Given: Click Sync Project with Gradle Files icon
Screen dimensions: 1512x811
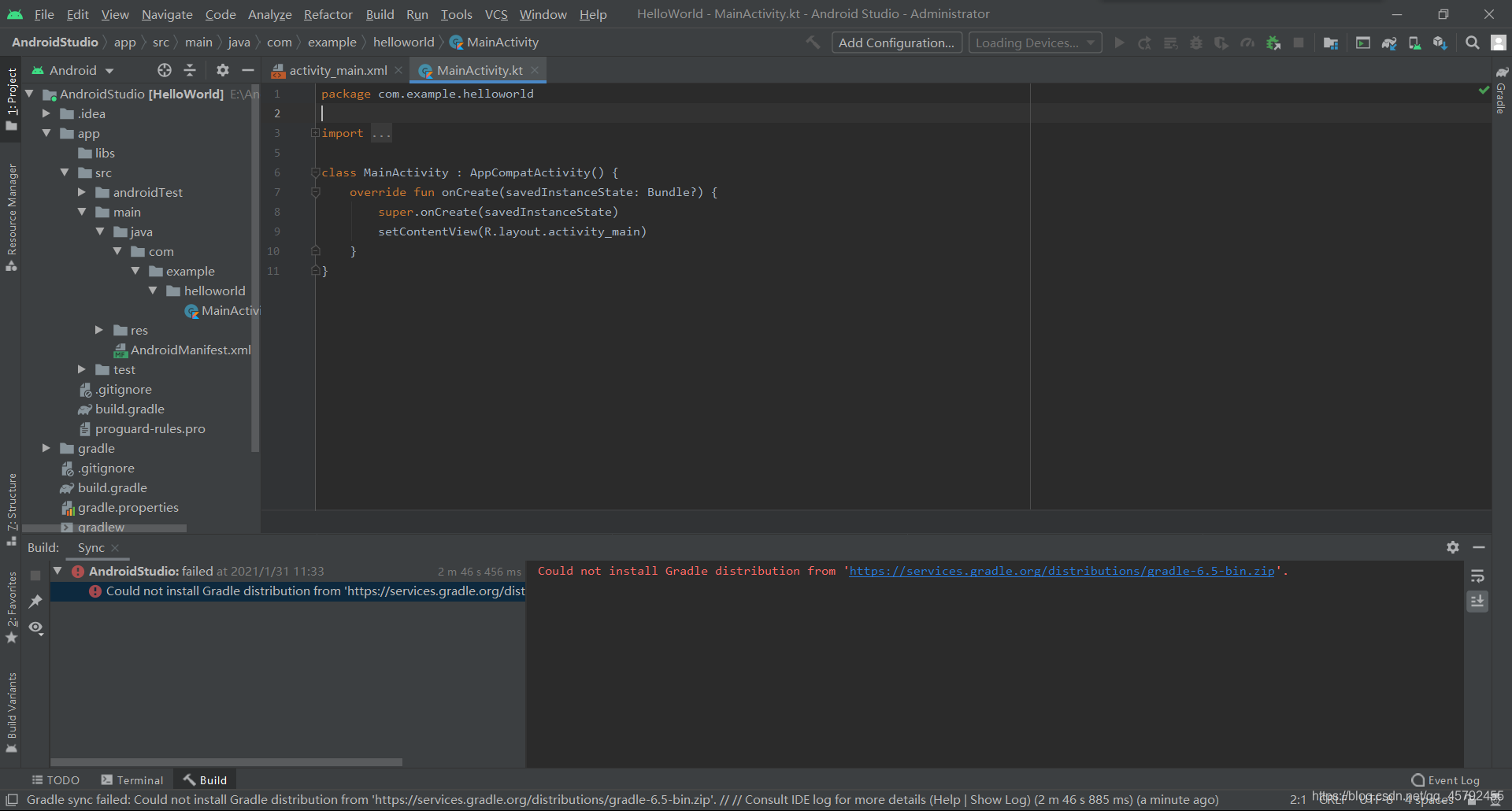Looking at the screenshot, I should 1389,43.
